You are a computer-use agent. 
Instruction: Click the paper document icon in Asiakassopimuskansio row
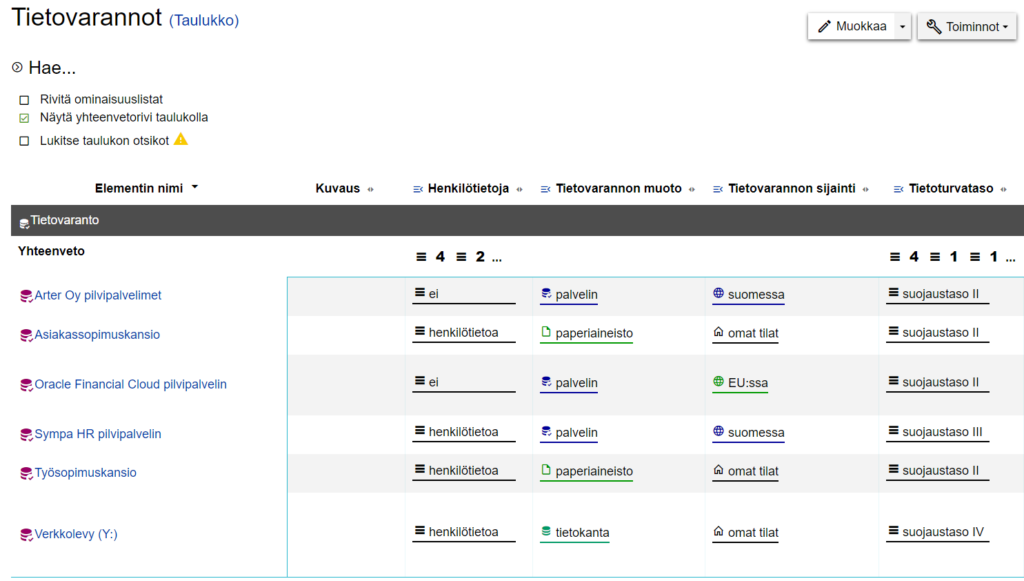[546, 332]
